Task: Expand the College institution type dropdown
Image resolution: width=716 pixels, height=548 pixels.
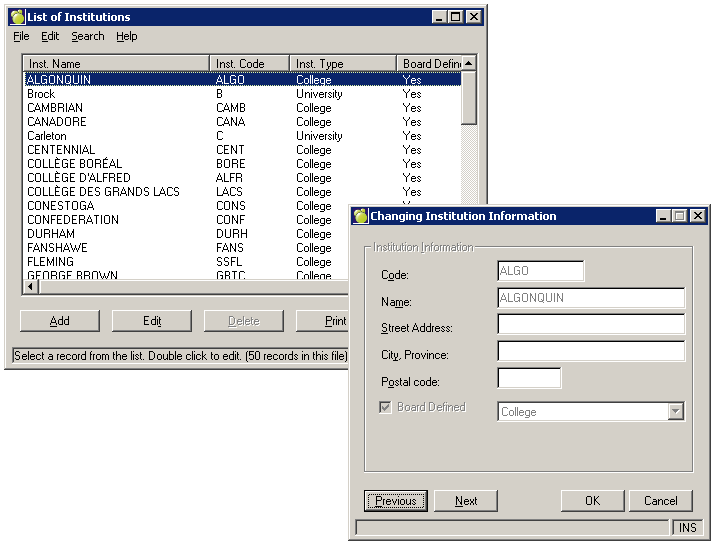Action: click(676, 412)
